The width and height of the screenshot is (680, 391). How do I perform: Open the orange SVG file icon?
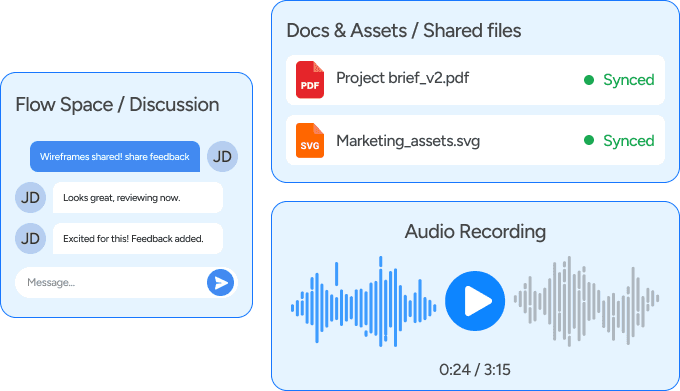pyautogui.click(x=310, y=140)
